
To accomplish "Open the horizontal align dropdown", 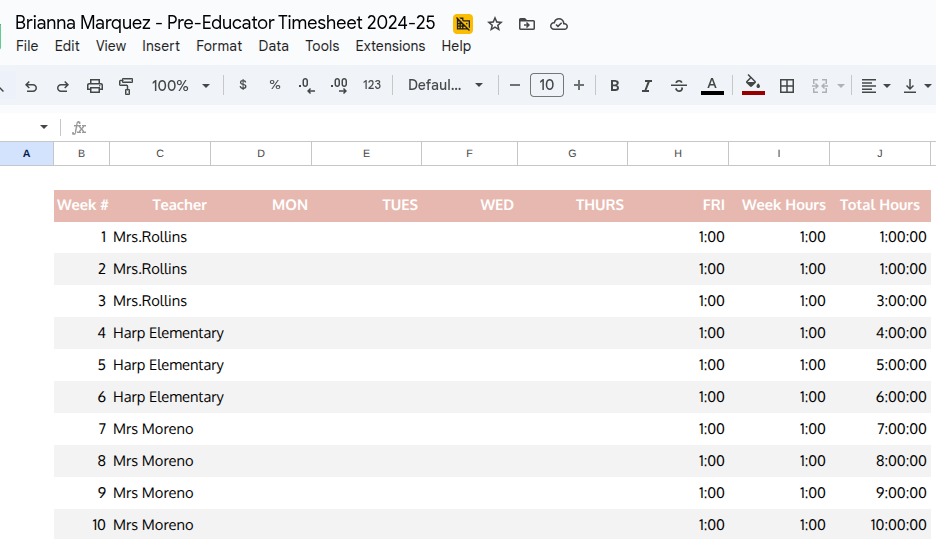I will (x=875, y=86).
